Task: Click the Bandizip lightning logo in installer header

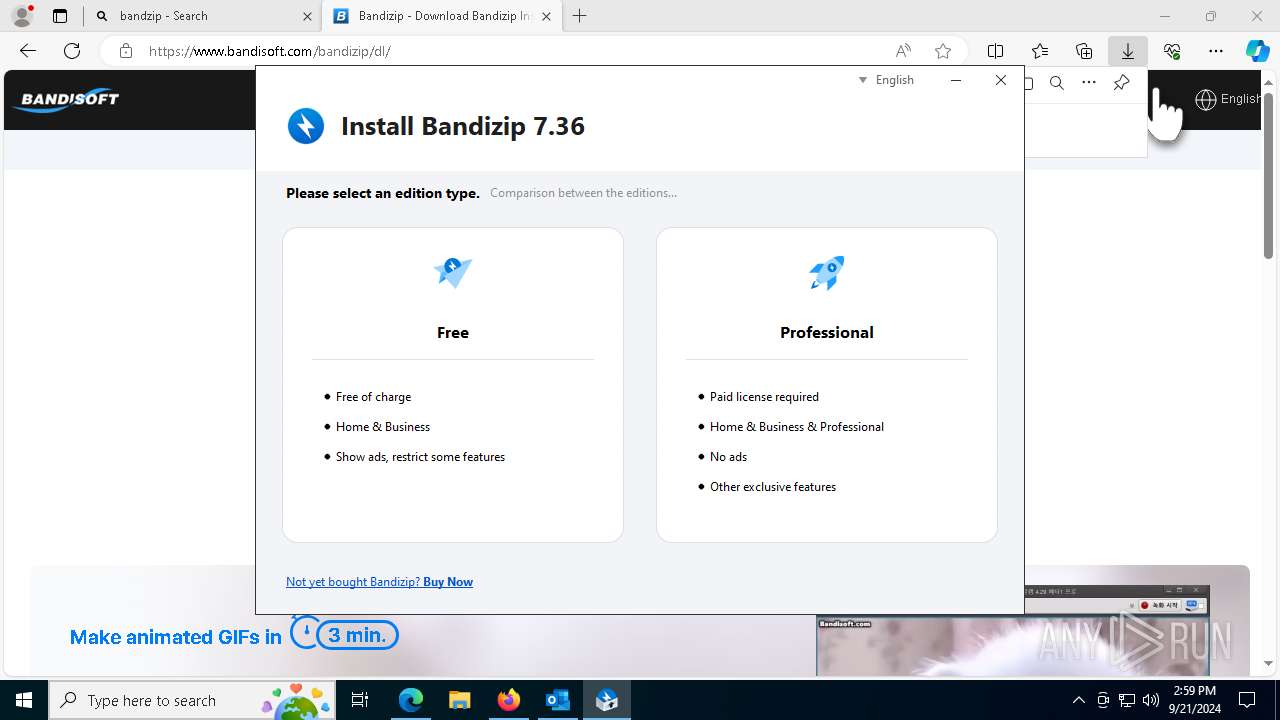Action: [x=306, y=126]
